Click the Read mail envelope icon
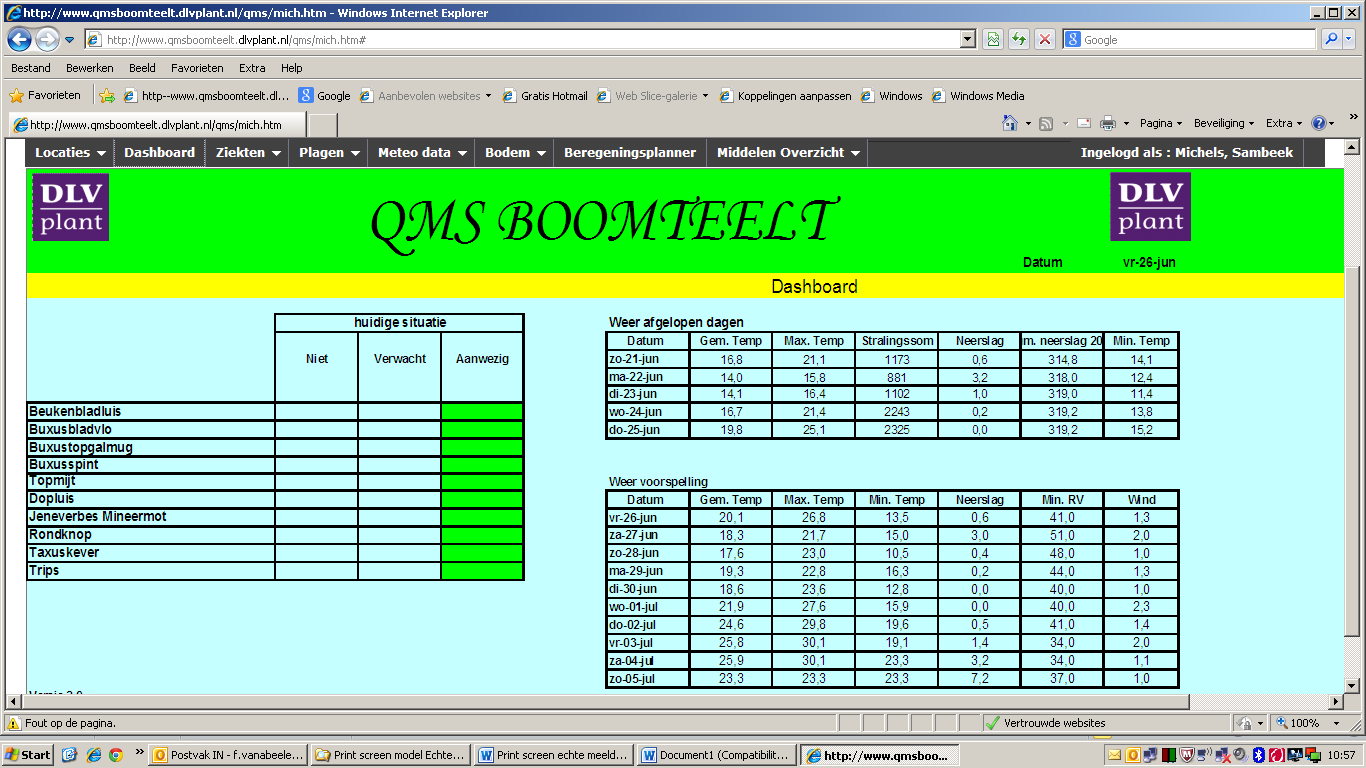The image size is (1366, 768). (x=1085, y=123)
